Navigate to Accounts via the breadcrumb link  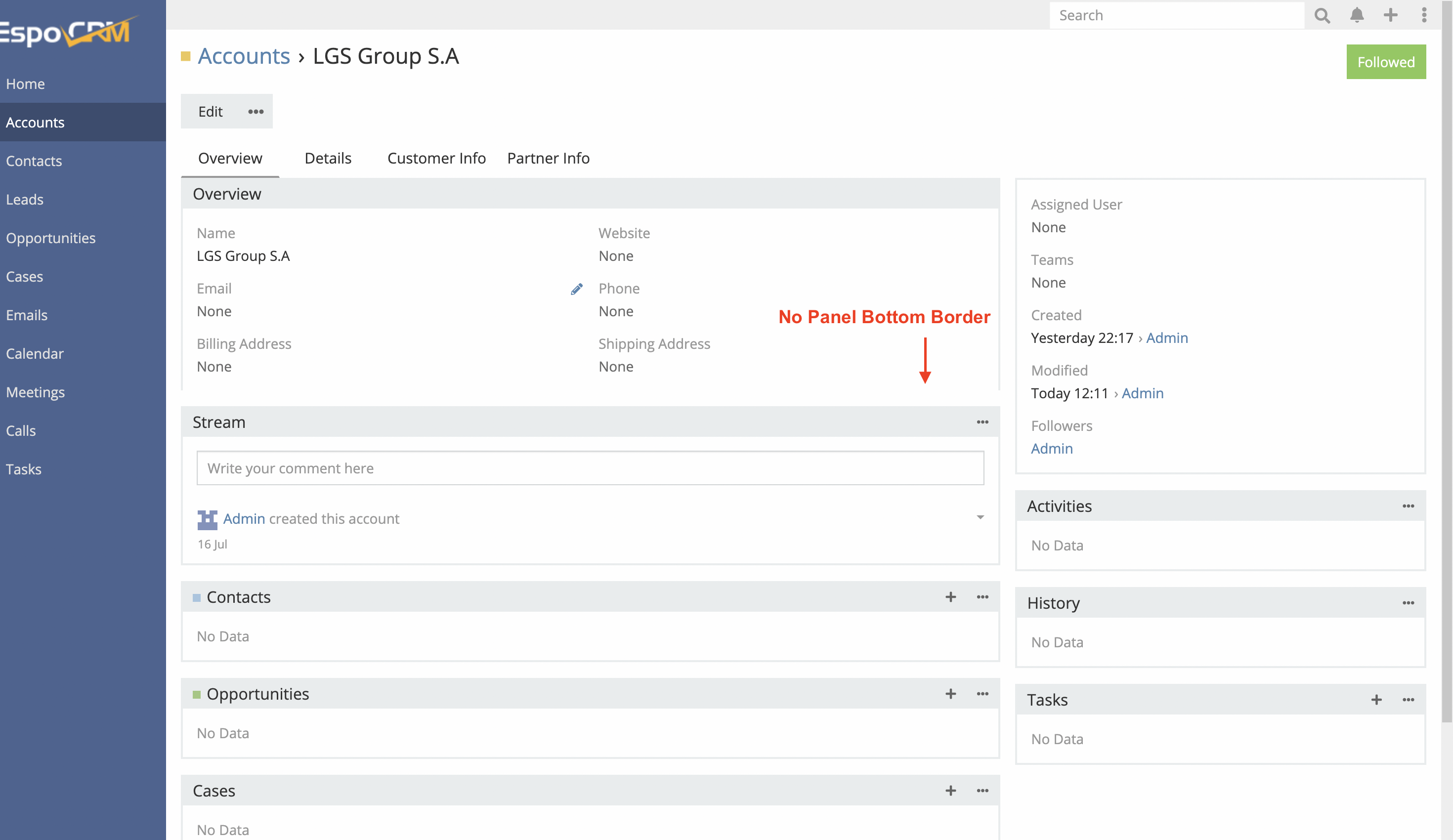point(243,56)
